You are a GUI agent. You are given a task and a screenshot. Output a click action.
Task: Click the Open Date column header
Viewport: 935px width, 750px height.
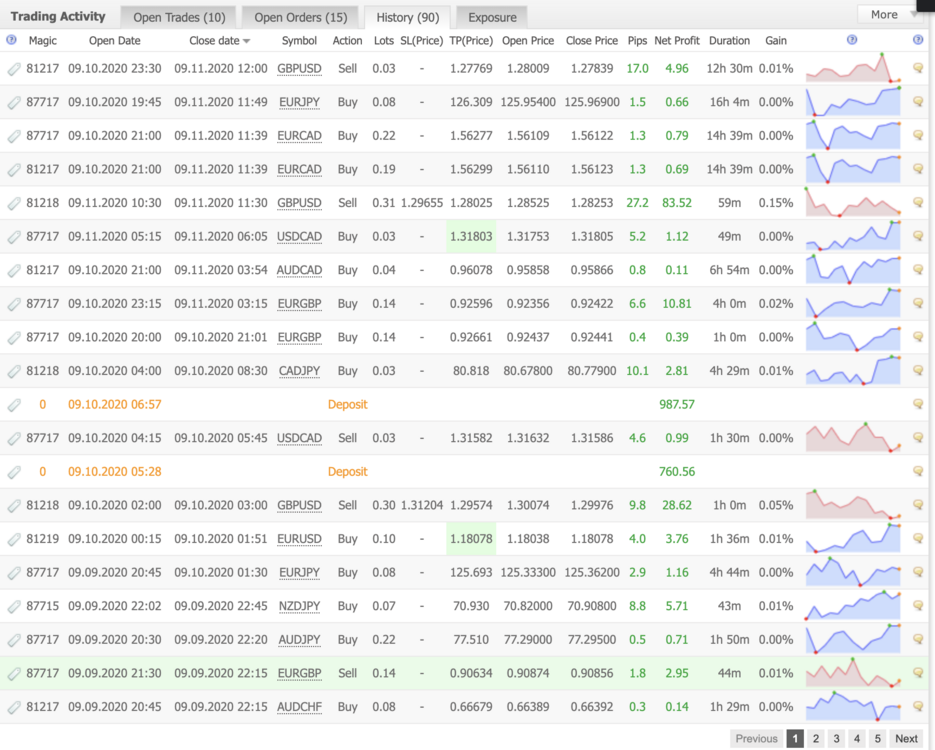pos(114,41)
